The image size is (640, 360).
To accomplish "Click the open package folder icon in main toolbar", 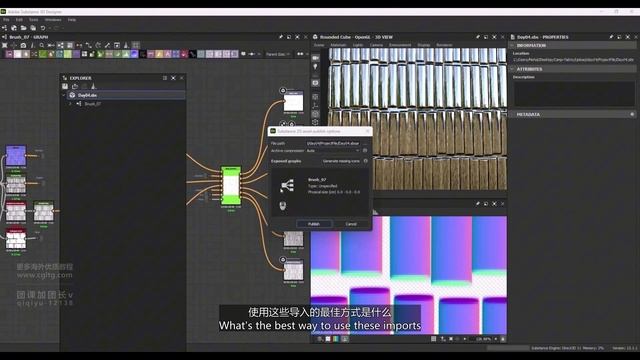I will point(24,28).
